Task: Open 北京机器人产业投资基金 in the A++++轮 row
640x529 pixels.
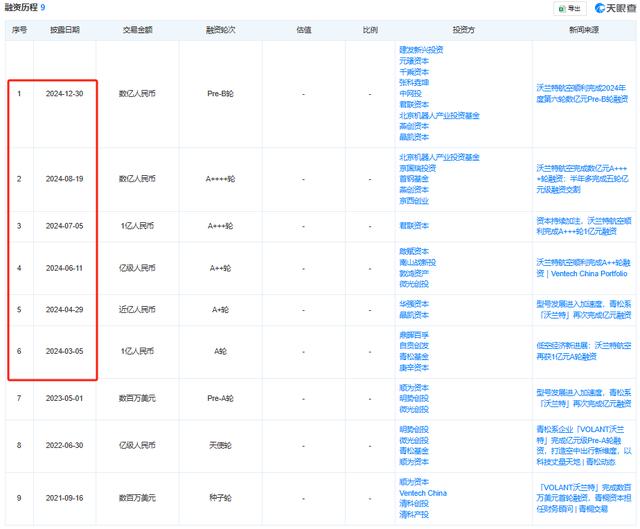Action: tap(439, 157)
